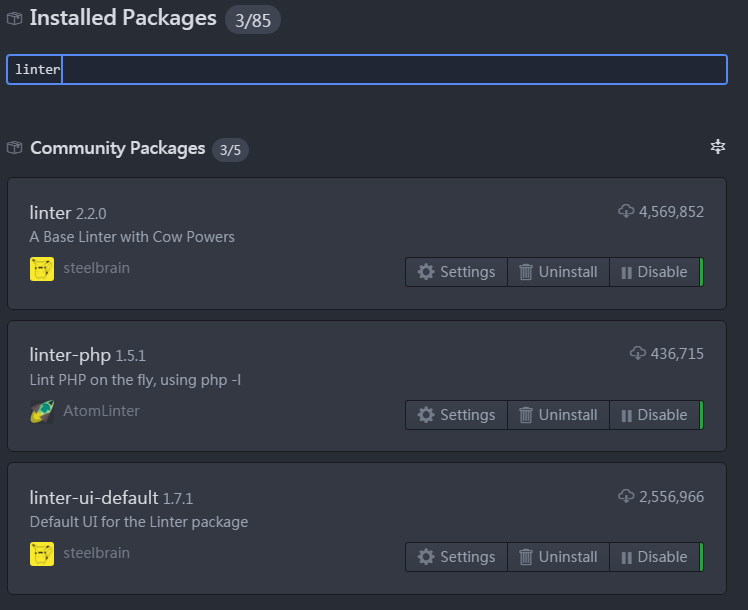The image size is (748, 610).
Task: Disable the linter-php package
Action: 654,415
